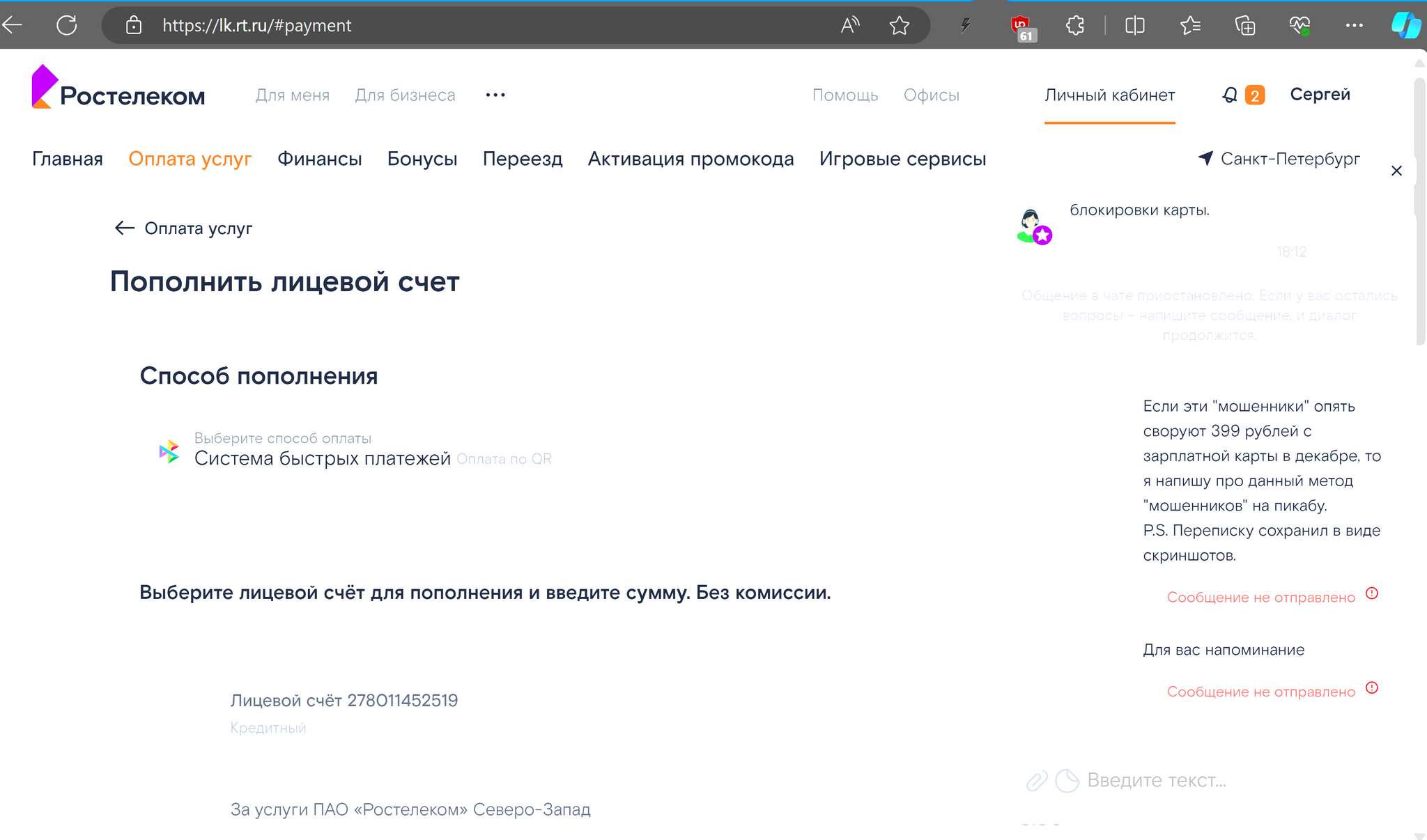Go back with the browser back arrow

point(13,26)
